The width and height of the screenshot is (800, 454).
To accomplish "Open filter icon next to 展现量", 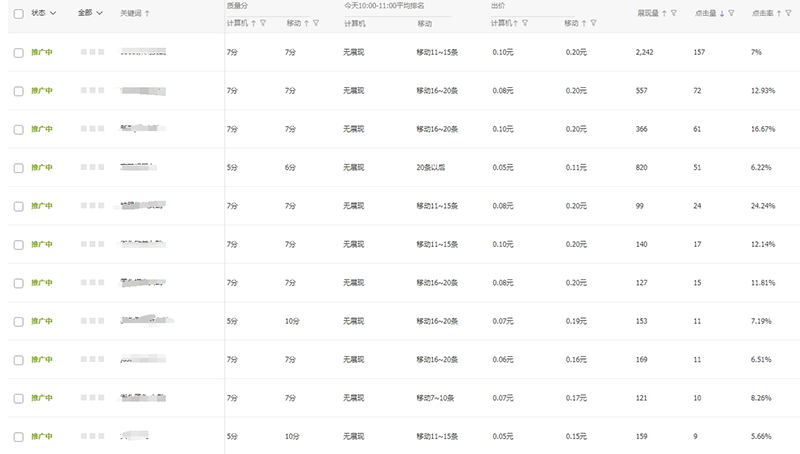I will (x=674, y=13).
